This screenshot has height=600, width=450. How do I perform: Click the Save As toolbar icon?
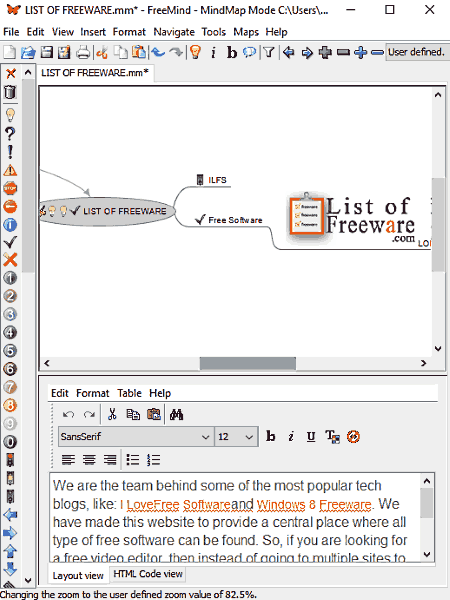(64, 52)
